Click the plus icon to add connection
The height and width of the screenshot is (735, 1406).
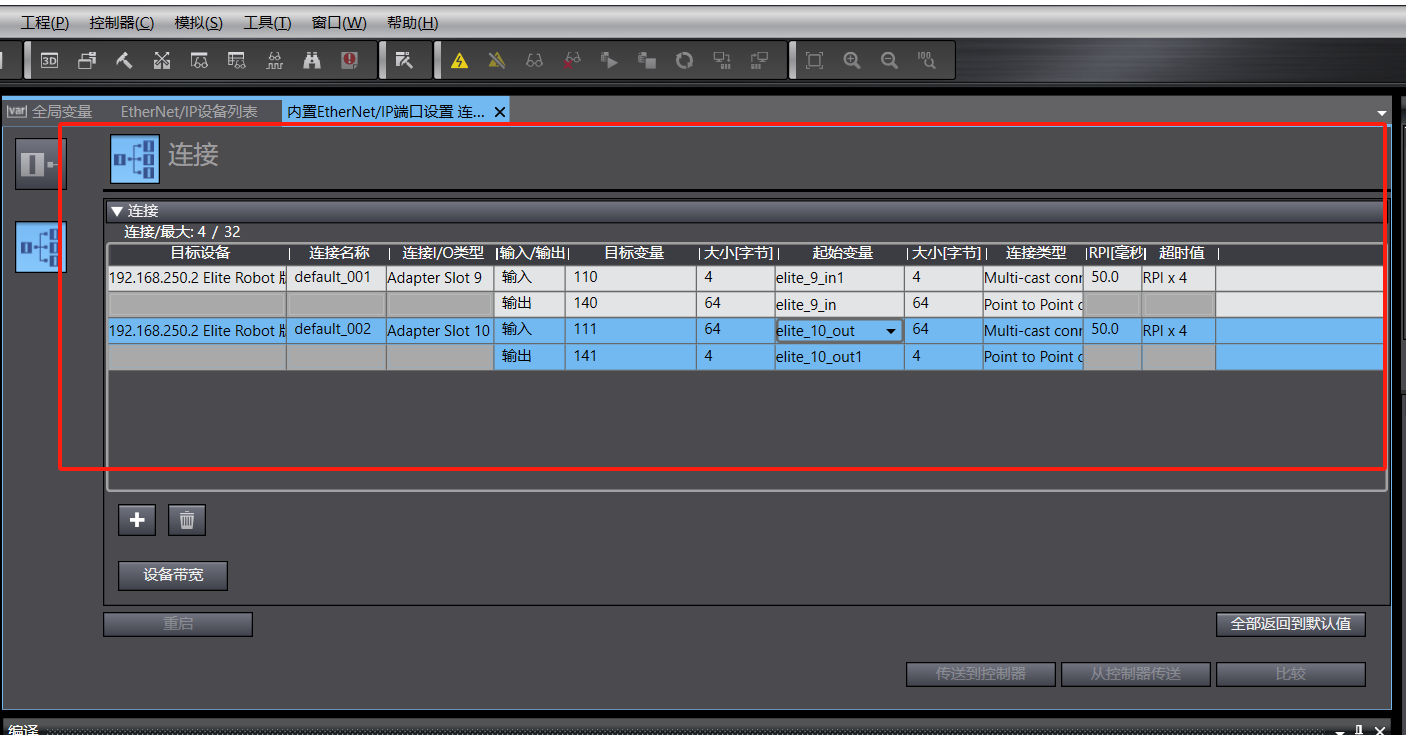point(137,520)
